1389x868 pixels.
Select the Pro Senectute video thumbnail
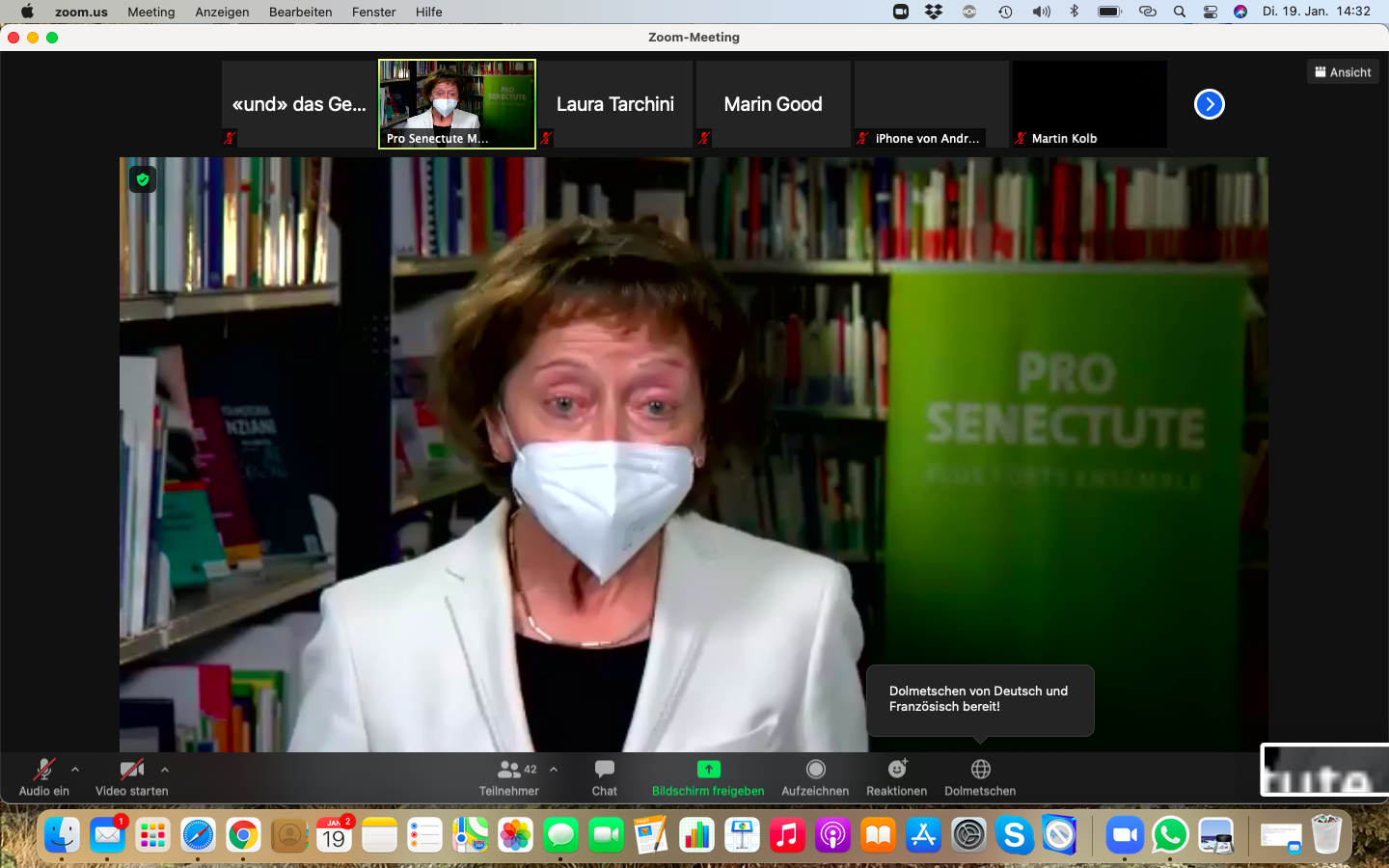click(457, 104)
